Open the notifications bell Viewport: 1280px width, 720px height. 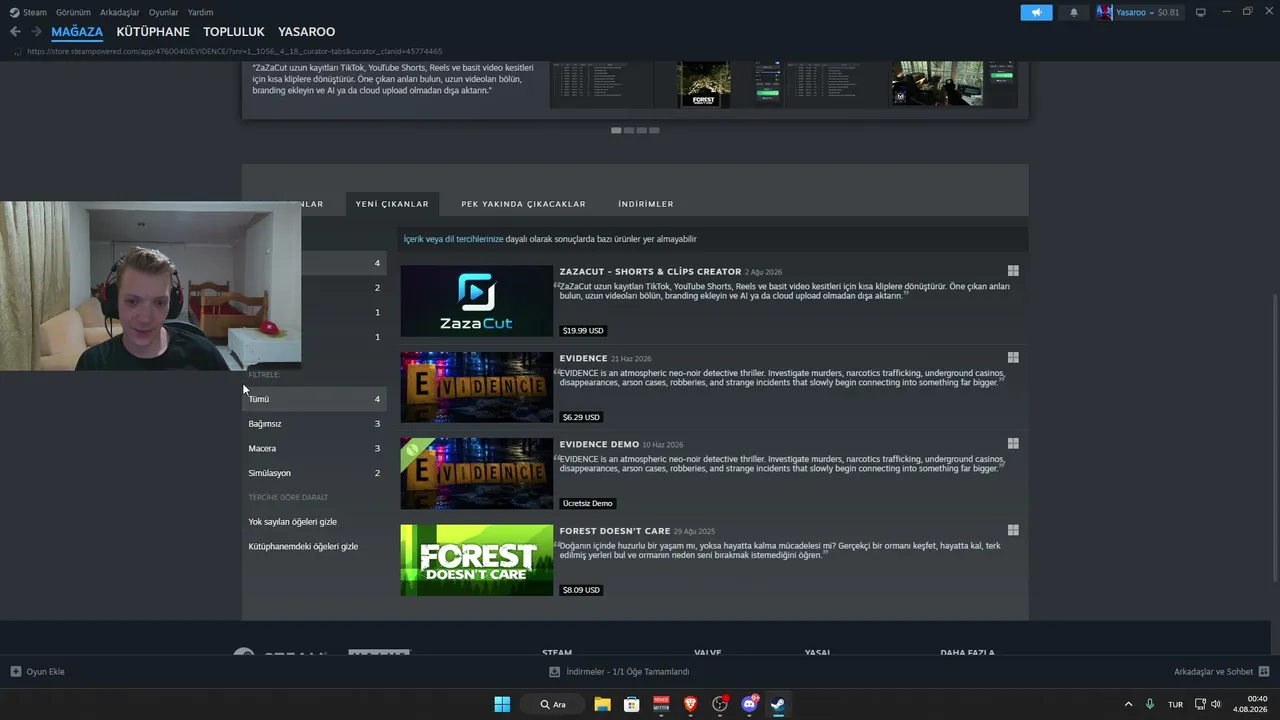point(1074,12)
